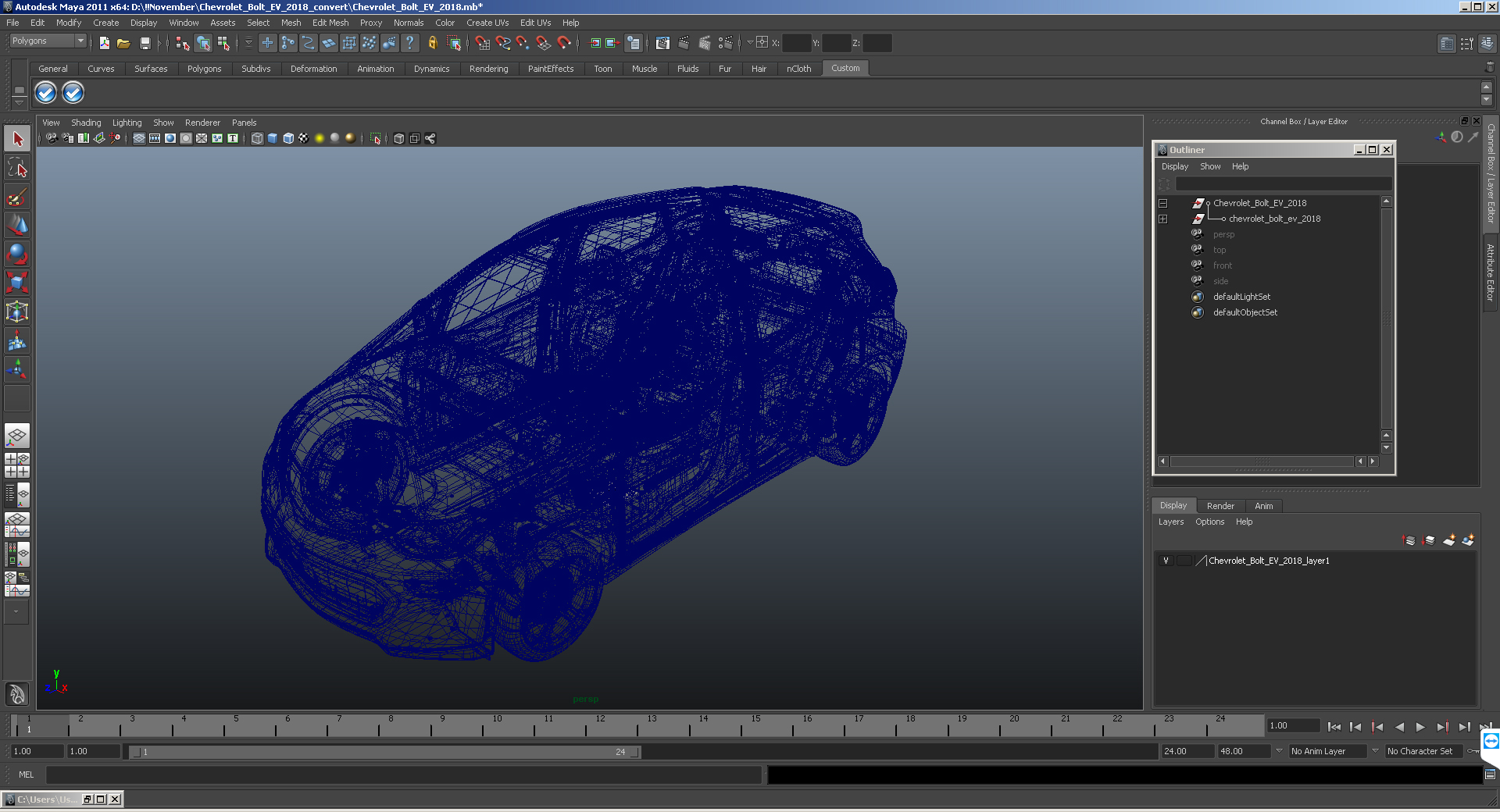Open the layer editor Options menu
1500x812 pixels.
point(1209,522)
